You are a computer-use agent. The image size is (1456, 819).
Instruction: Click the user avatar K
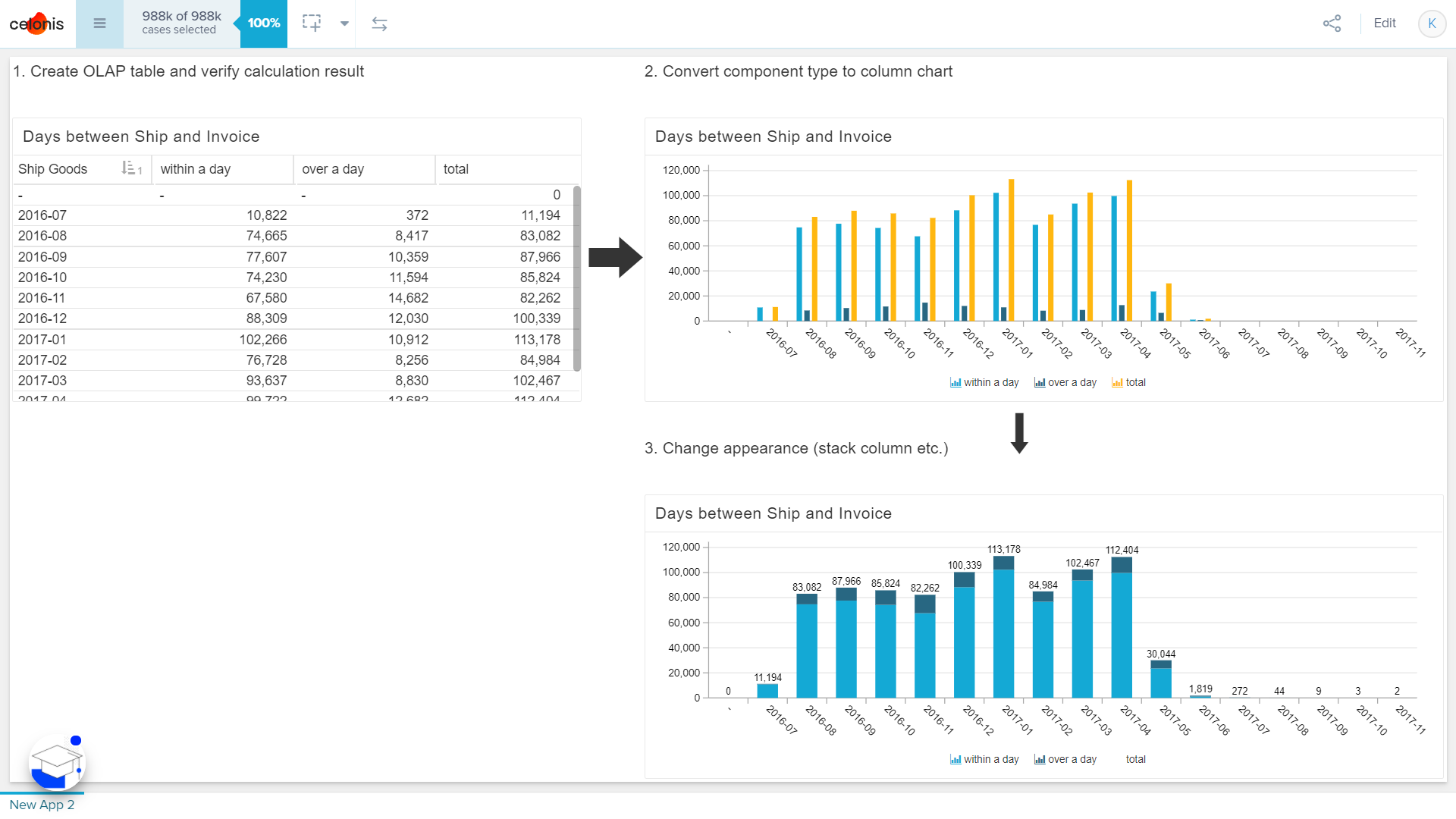1432,24
